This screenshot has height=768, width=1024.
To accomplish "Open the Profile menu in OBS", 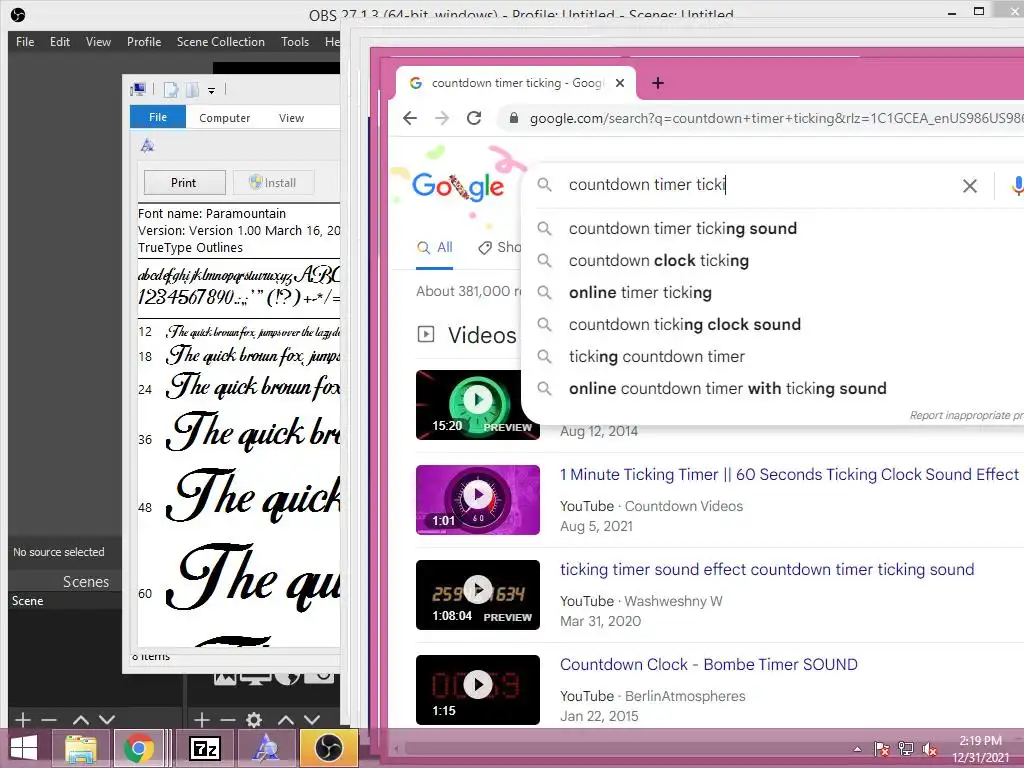I will (x=144, y=42).
